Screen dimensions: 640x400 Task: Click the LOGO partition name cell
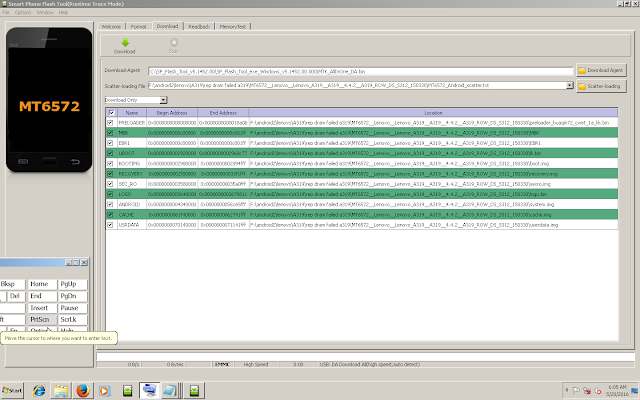click(x=132, y=194)
